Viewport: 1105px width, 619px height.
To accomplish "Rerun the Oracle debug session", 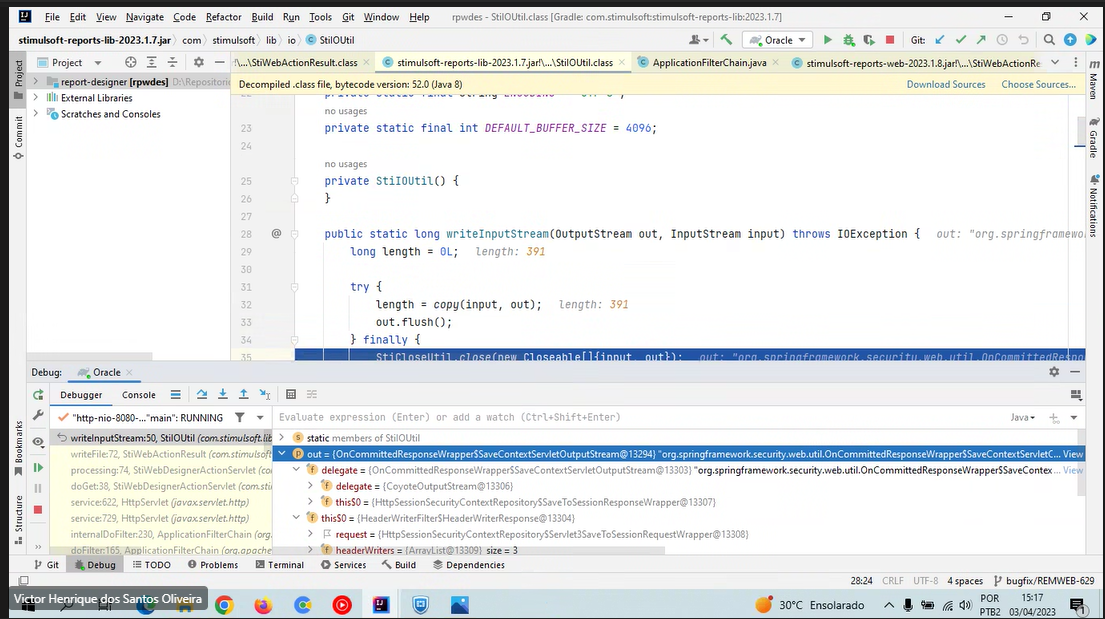I will pos(38,395).
